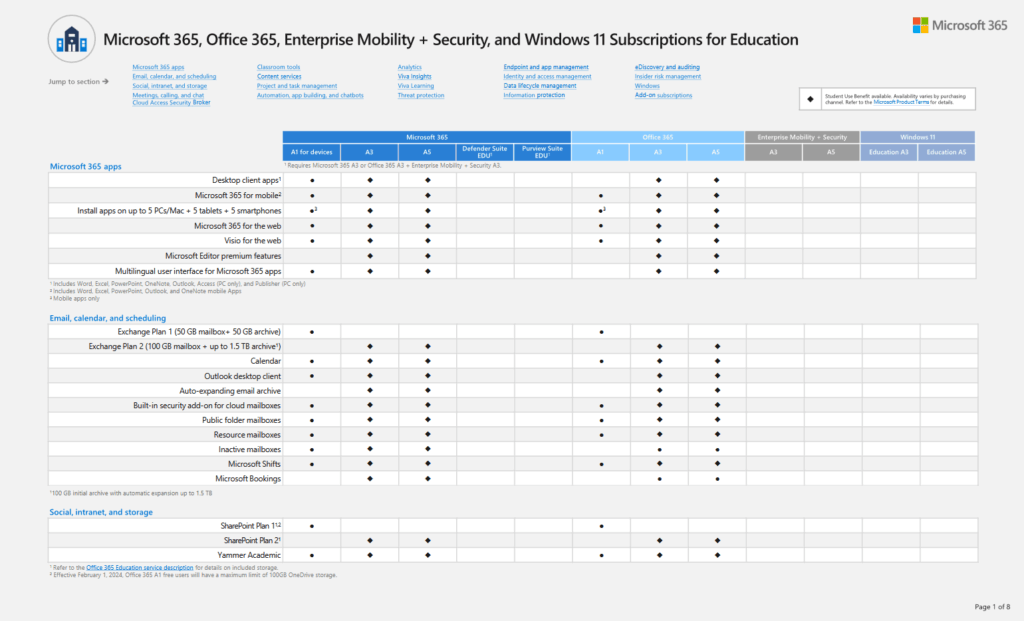Jump to Project and task management
The image size is (1024, 621).
[297, 86]
